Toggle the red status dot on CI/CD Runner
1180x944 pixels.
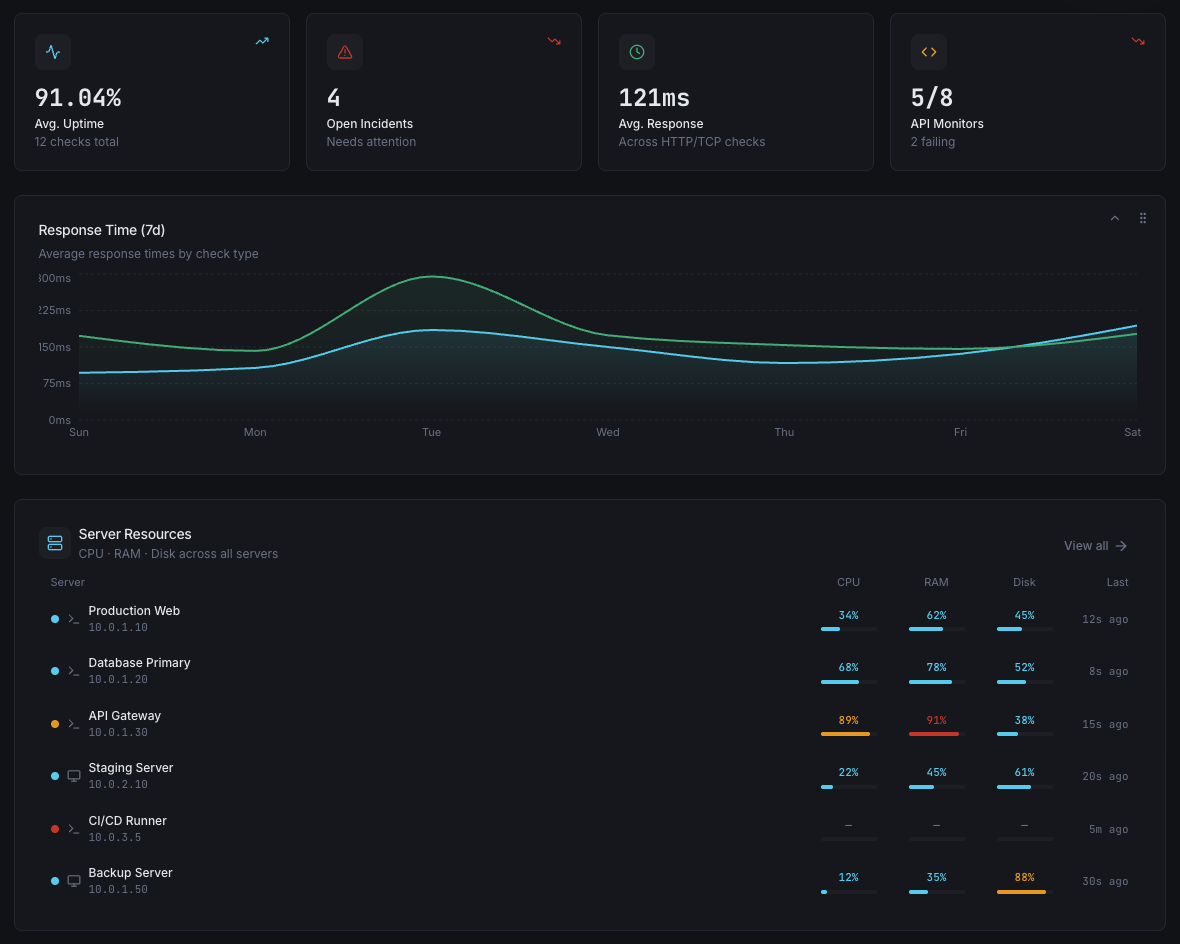(x=55, y=828)
